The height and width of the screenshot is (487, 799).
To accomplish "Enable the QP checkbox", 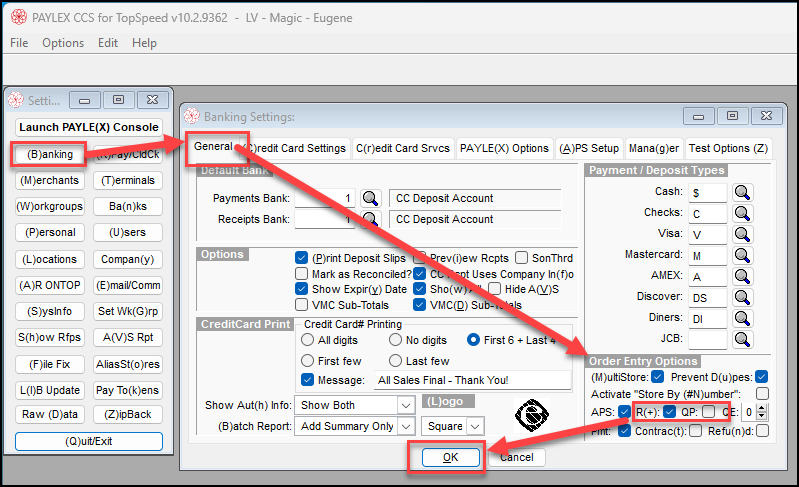I will [708, 412].
